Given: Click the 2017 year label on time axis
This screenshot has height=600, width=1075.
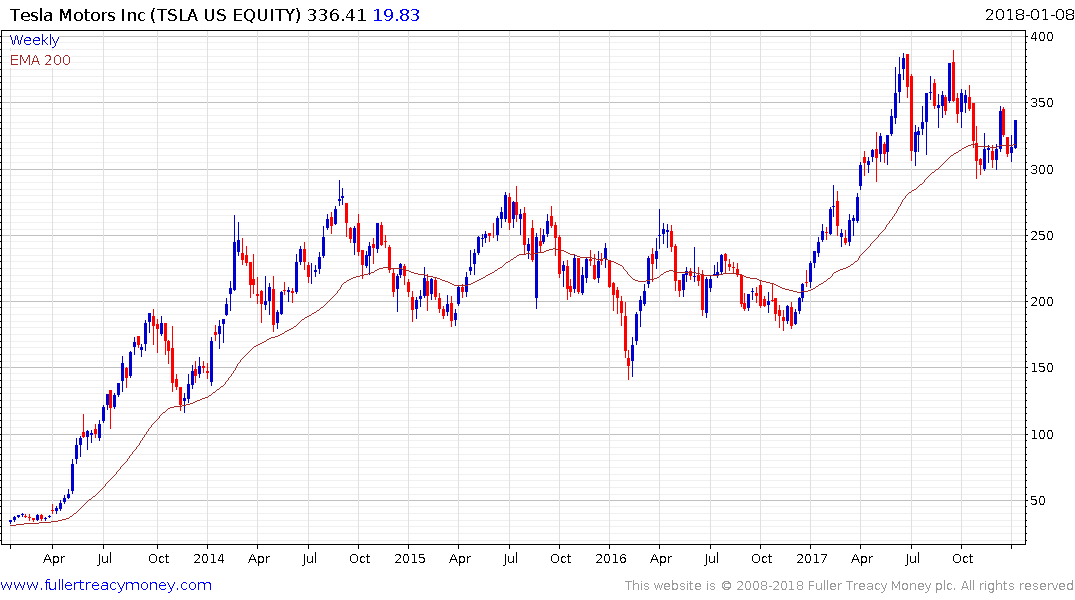Looking at the screenshot, I should tap(812, 558).
